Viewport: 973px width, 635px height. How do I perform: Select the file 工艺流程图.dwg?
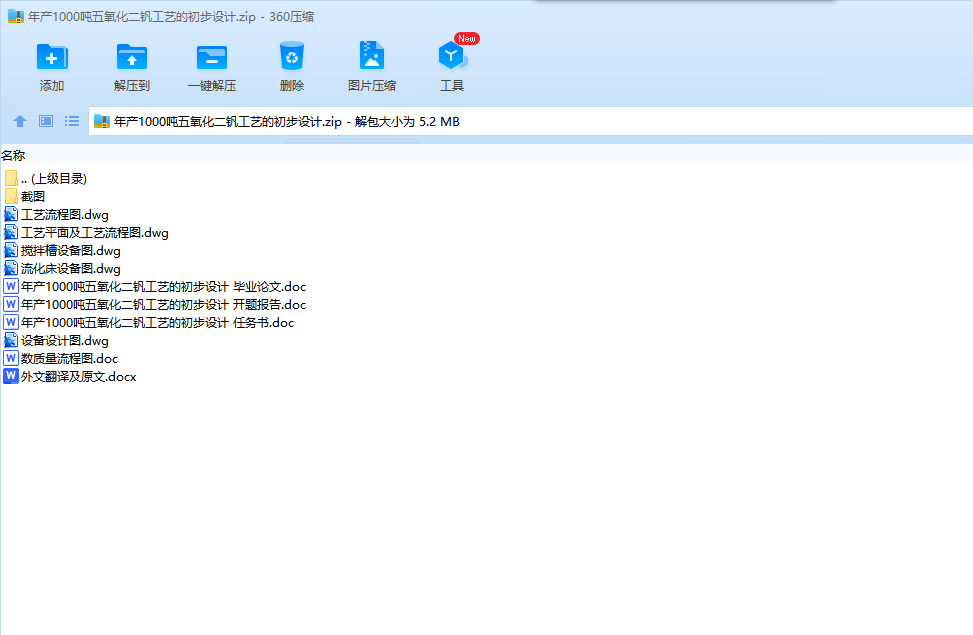click(56, 215)
